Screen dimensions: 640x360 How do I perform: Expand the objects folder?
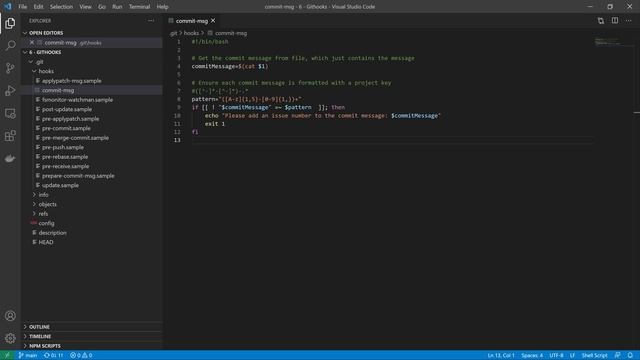pos(34,204)
